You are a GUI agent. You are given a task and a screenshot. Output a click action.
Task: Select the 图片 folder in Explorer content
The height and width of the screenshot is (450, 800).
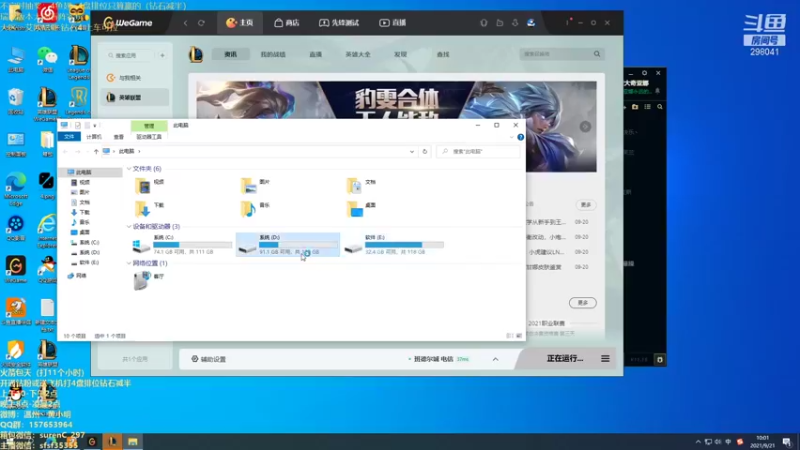[255, 185]
